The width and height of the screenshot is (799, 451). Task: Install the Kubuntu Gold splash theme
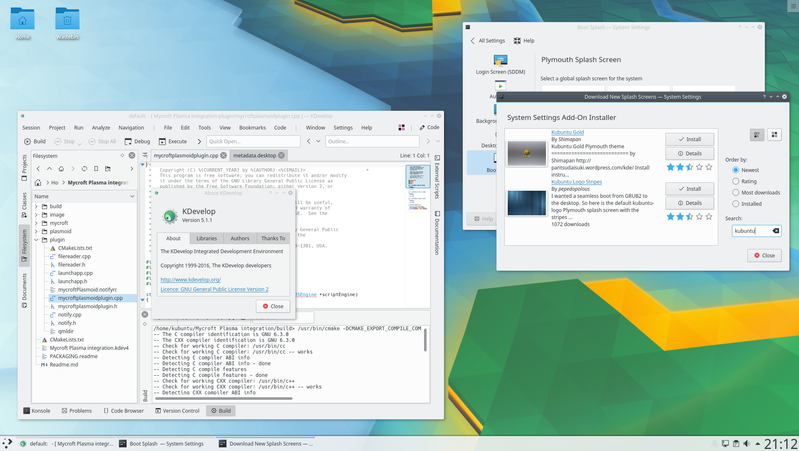click(x=689, y=139)
